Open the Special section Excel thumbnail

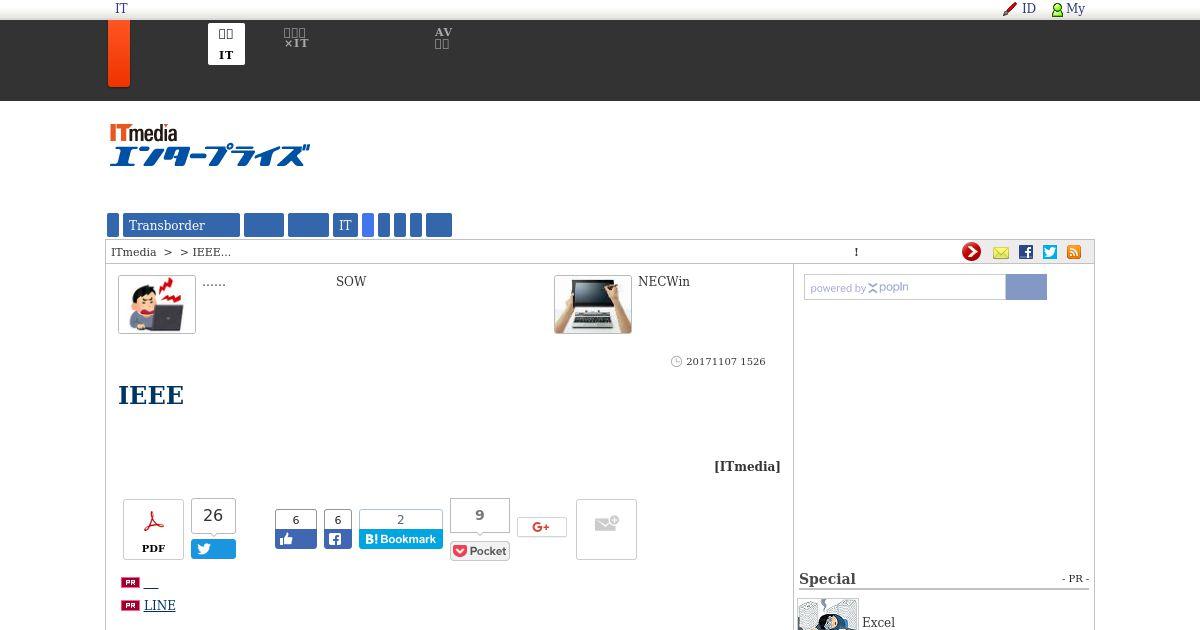click(828, 615)
